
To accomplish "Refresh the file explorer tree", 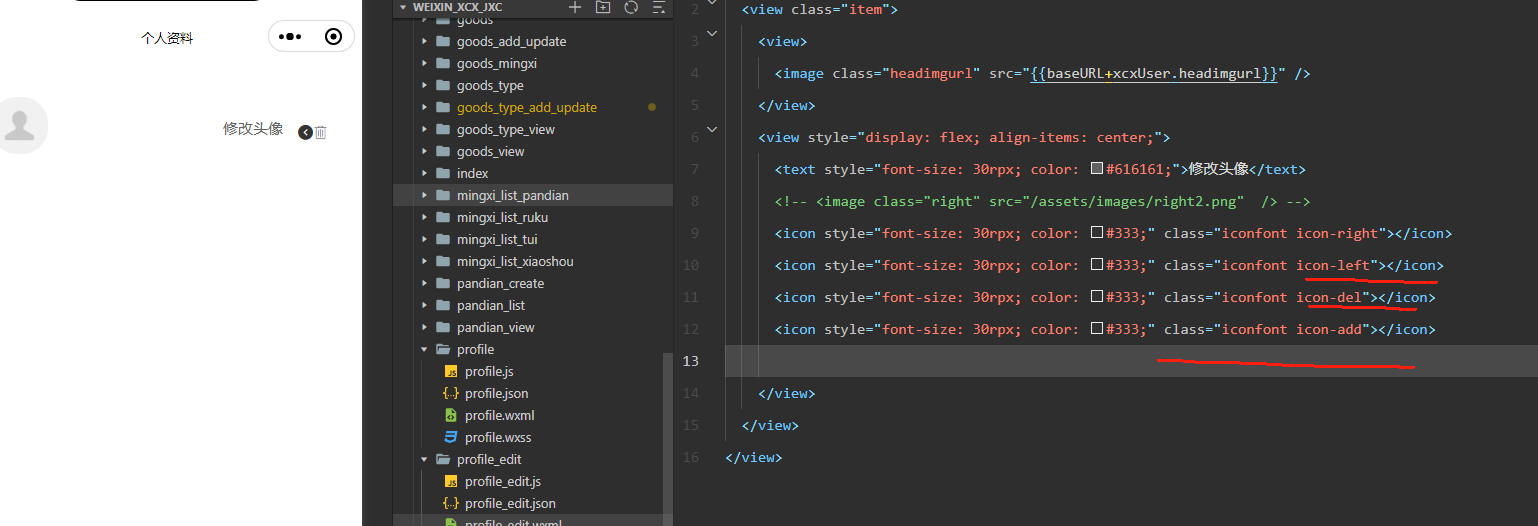I will (x=631, y=7).
